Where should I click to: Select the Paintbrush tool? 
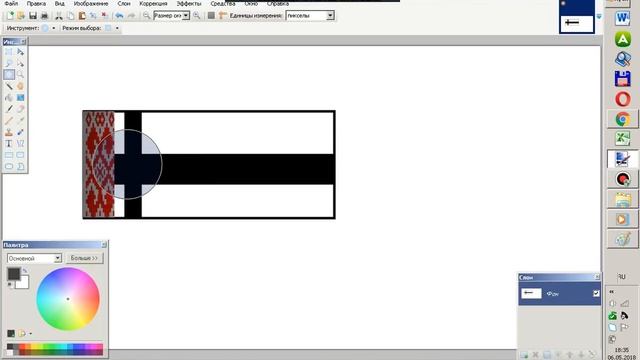(9, 109)
